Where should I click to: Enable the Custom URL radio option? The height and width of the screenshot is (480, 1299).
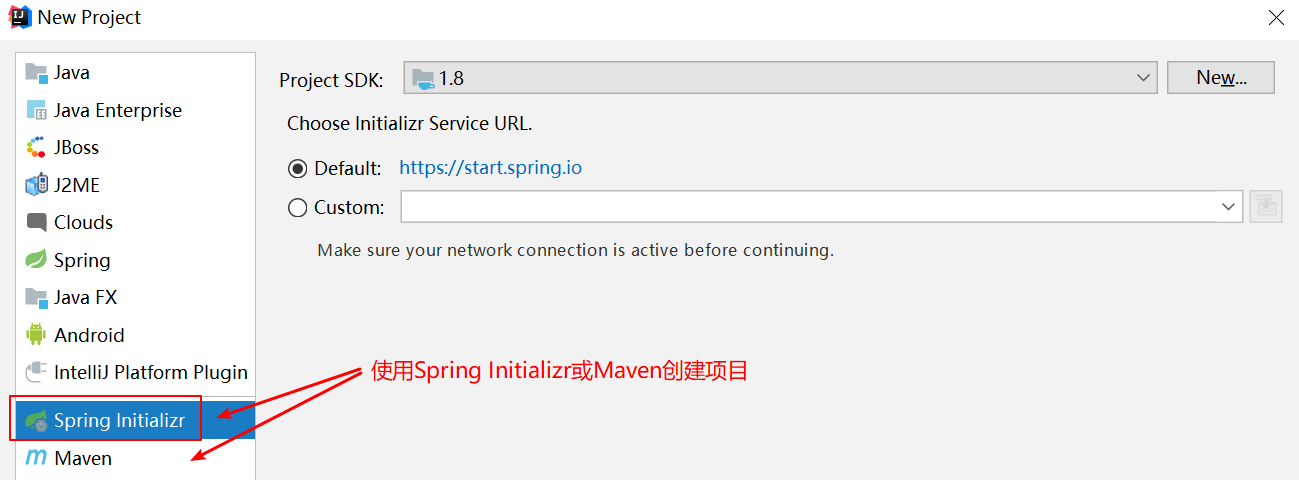(297, 208)
